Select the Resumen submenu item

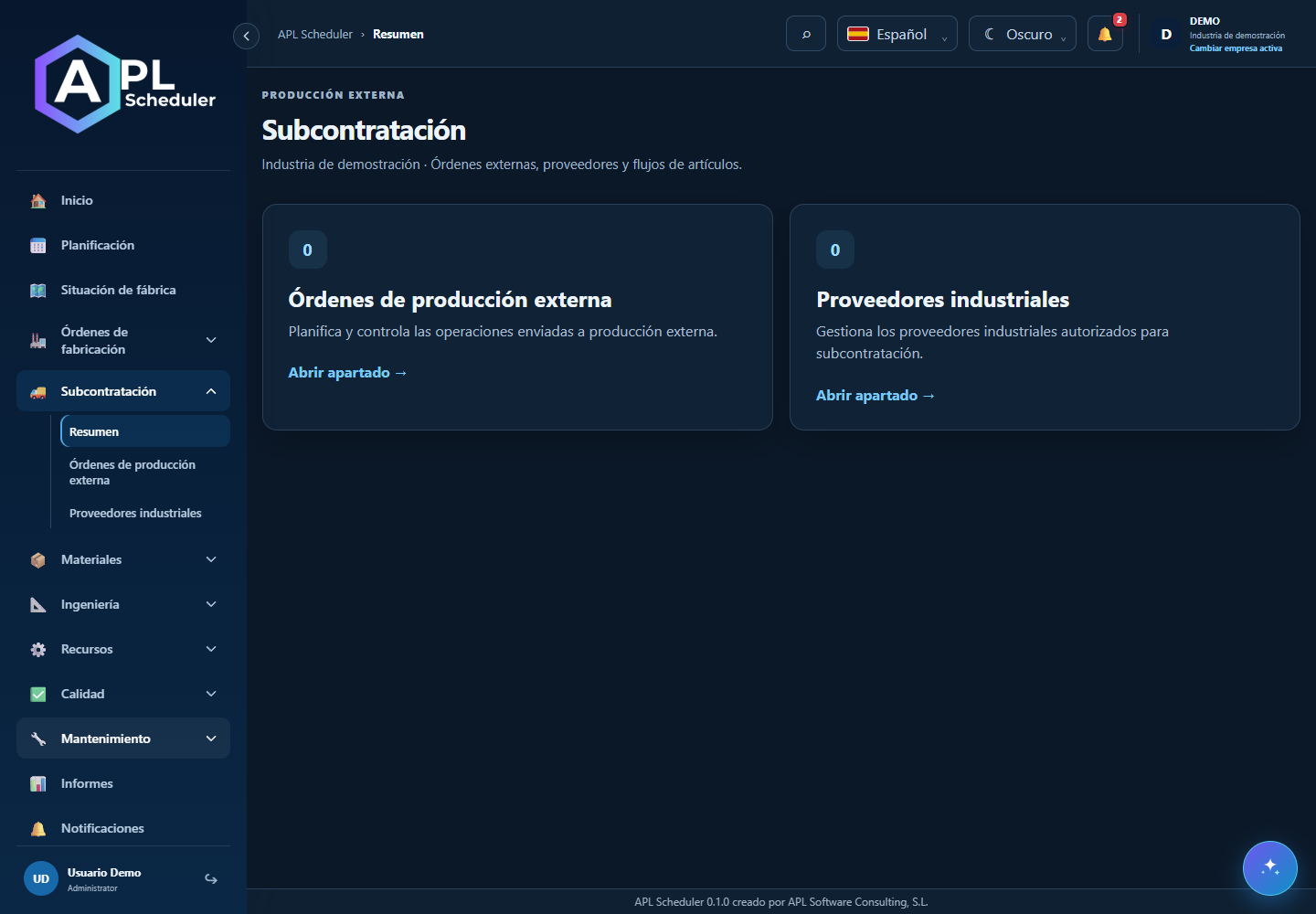(x=145, y=431)
